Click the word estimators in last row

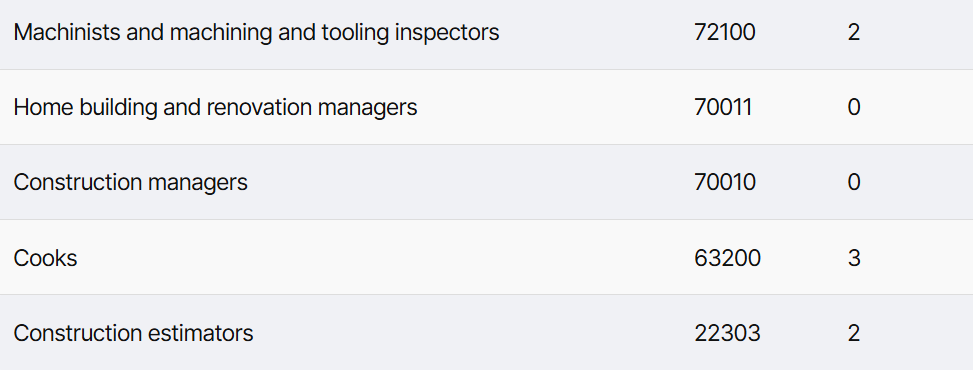coord(200,333)
